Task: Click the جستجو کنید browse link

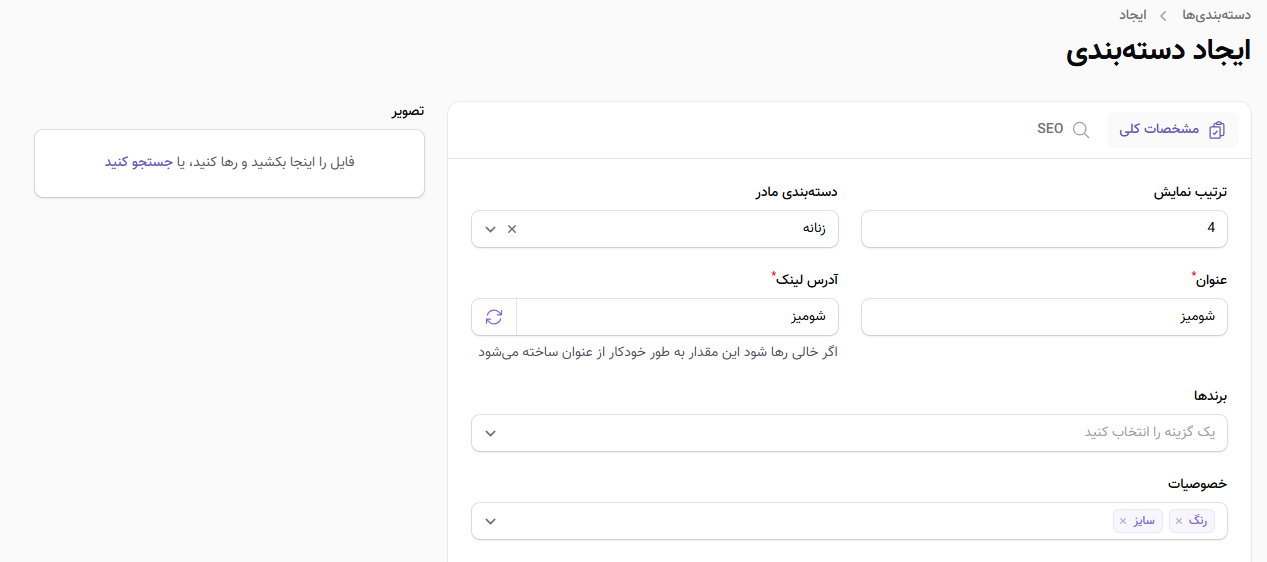Action: click(139, 161)
